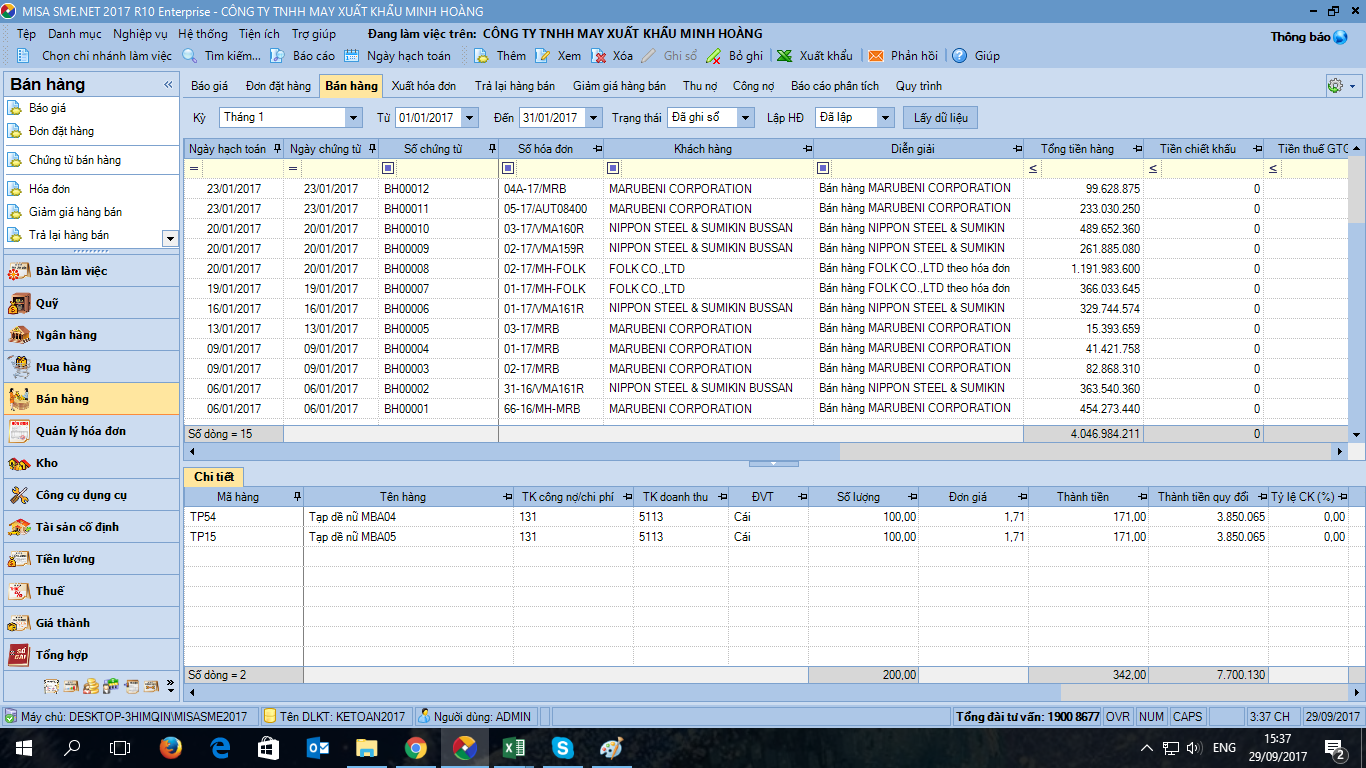Select voucher row BH00008

(x=765, y=269)
